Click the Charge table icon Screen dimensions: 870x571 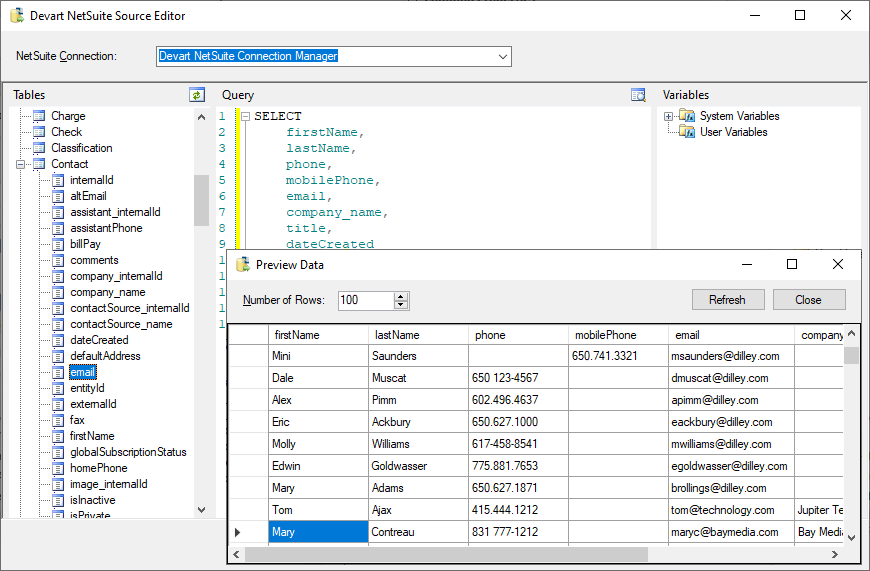tap(39, 116)
